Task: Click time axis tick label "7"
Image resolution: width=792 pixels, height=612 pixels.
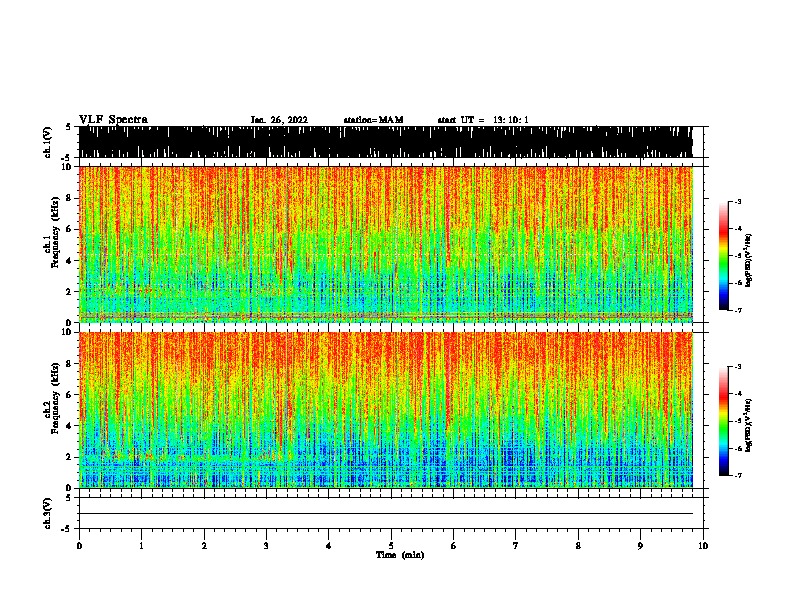Action: click(x=516, y=546)
